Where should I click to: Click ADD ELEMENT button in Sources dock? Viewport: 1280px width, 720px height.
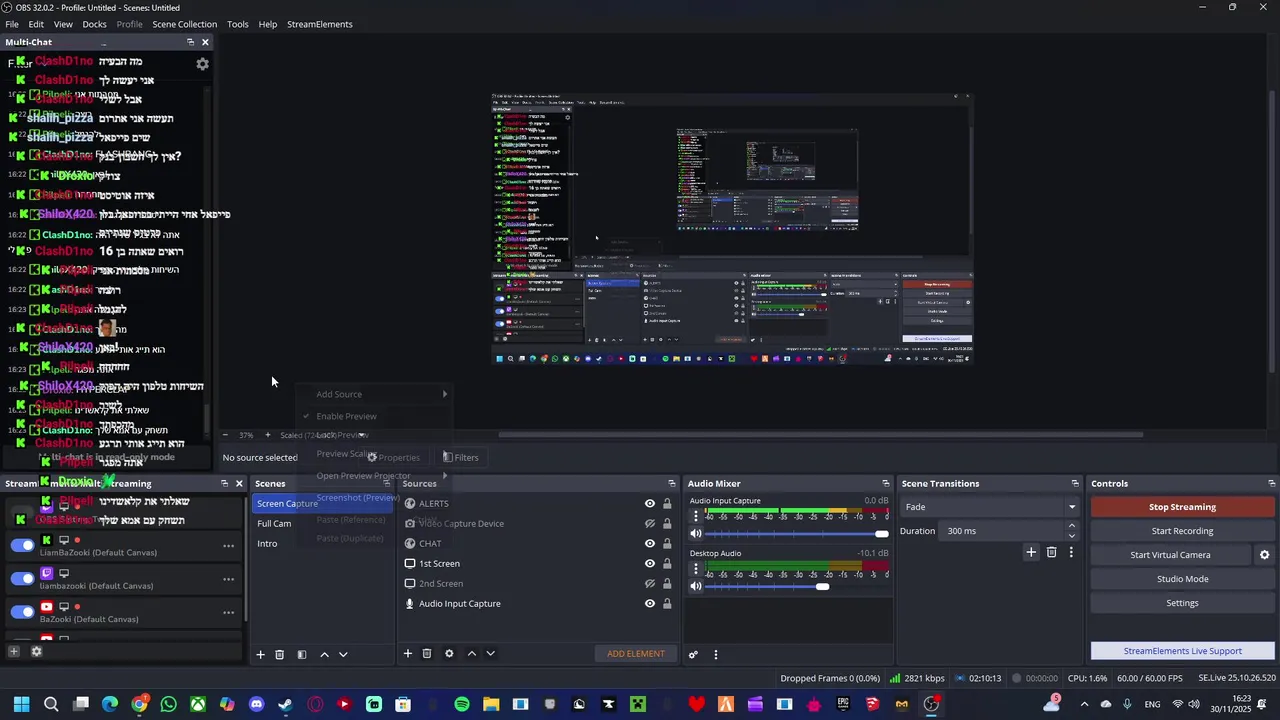(x=636, y=654)
